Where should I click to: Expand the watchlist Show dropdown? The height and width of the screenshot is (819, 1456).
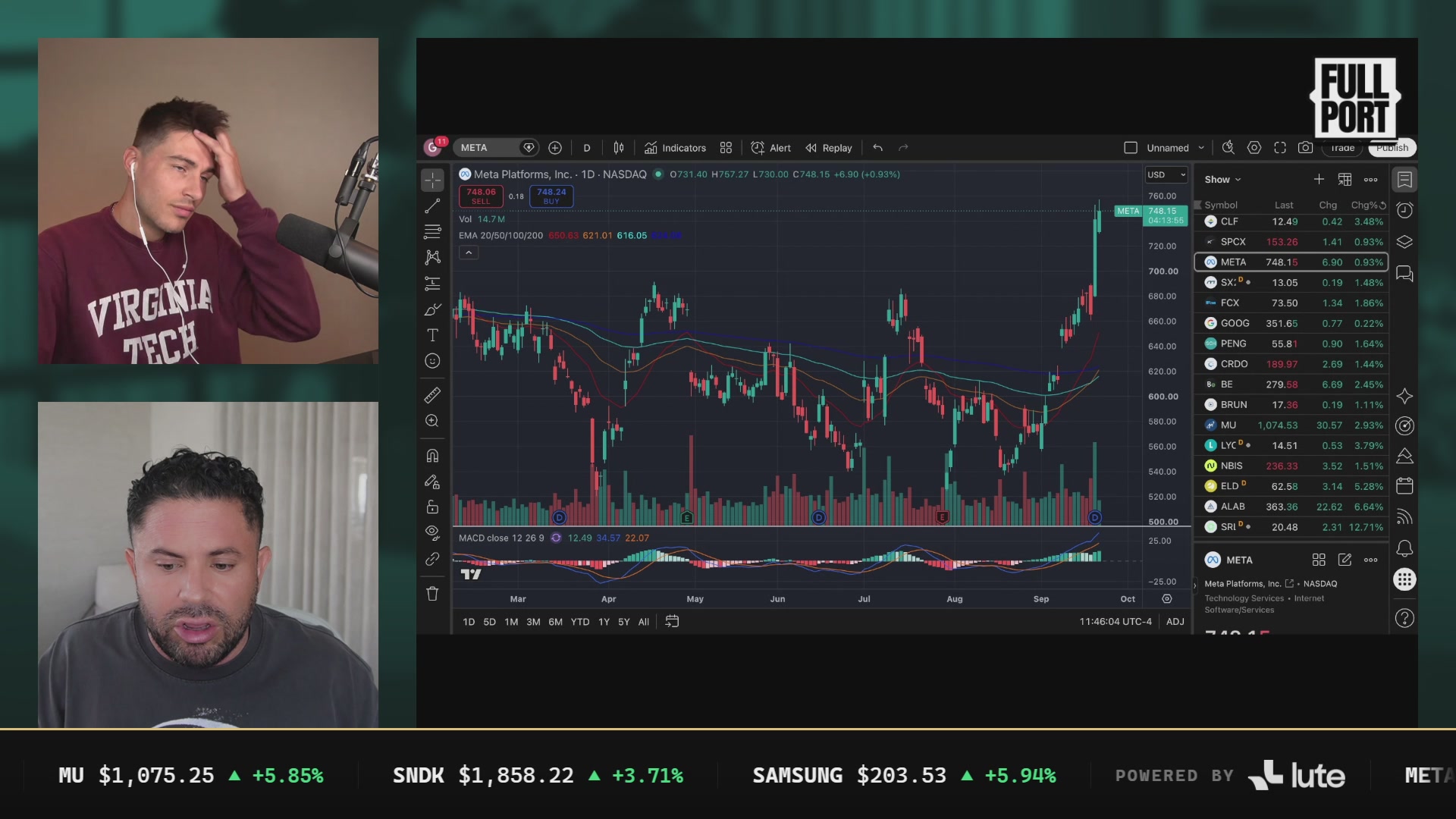click(x=1222, y=180)
